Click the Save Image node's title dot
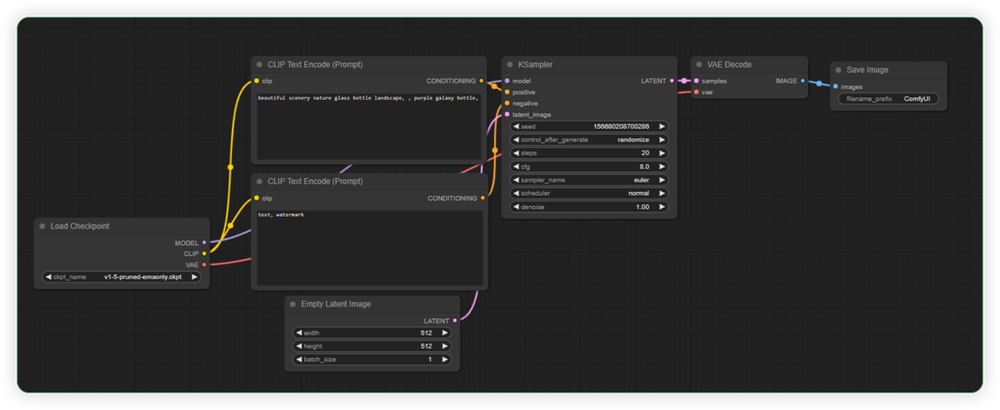The height and width of the screenshot is (410, 1000). tap(839, 70)
